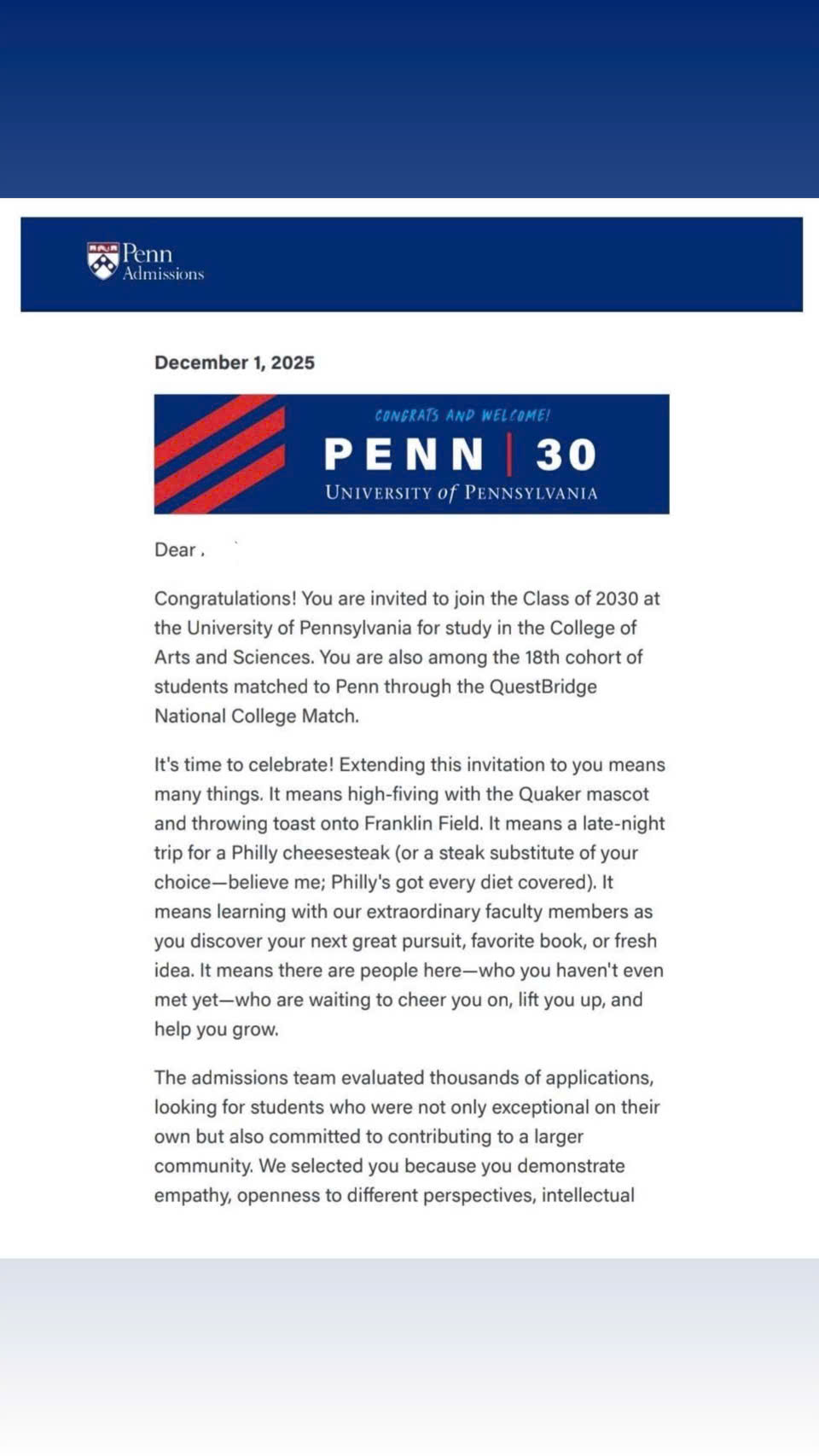Click "help you grow." ending second paragraph
Viewport: 819px width, 1456px height.
216,1030
